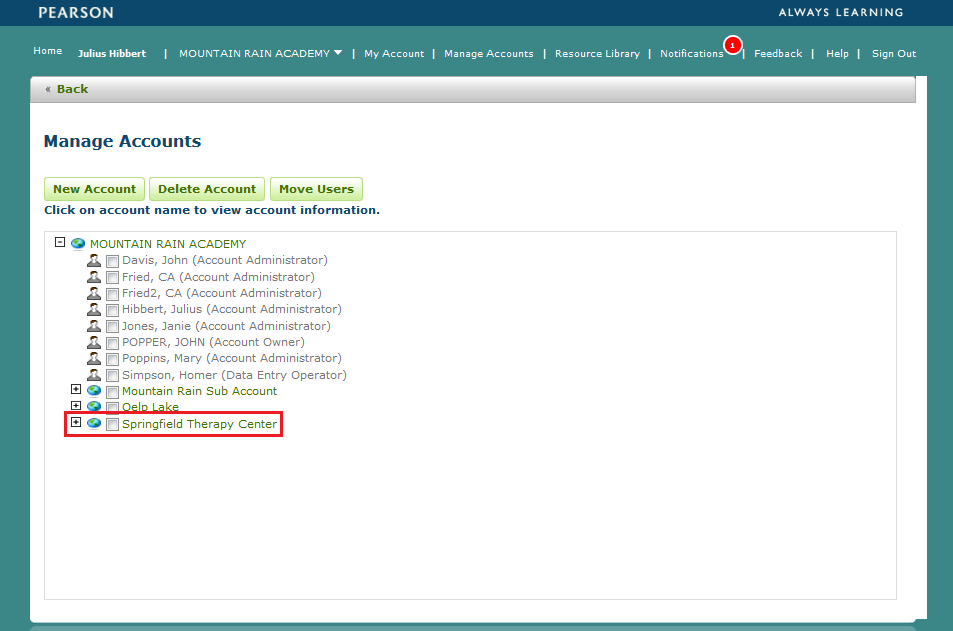953x631 pixels.
Task: Expand the Oelp Lake account node
Action: click(x=76, y=406)
